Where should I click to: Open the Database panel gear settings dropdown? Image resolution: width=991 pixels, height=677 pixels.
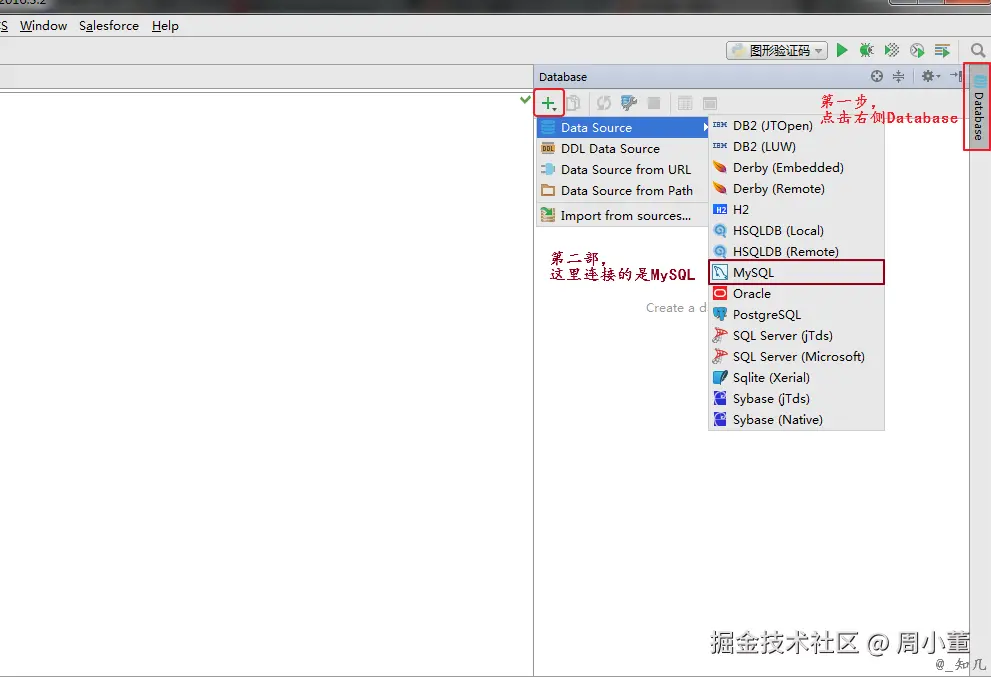(930, 76)
